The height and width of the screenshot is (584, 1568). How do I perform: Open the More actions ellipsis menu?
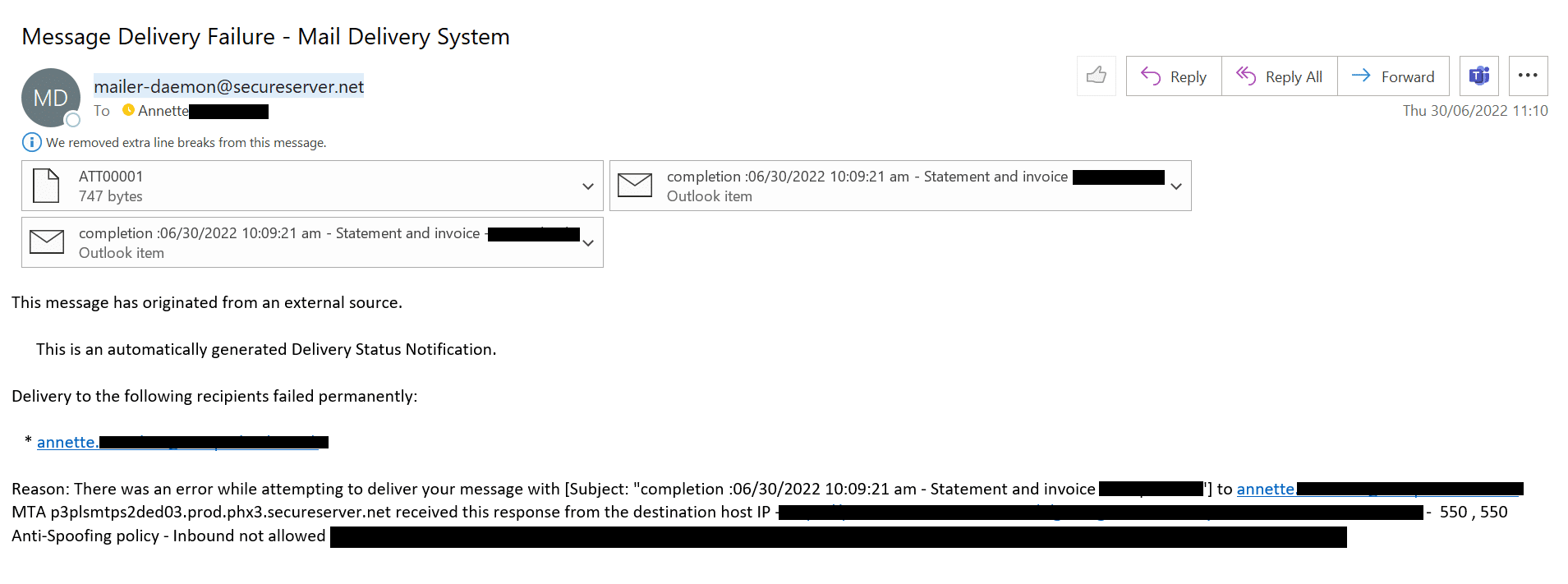[1528, 76]
